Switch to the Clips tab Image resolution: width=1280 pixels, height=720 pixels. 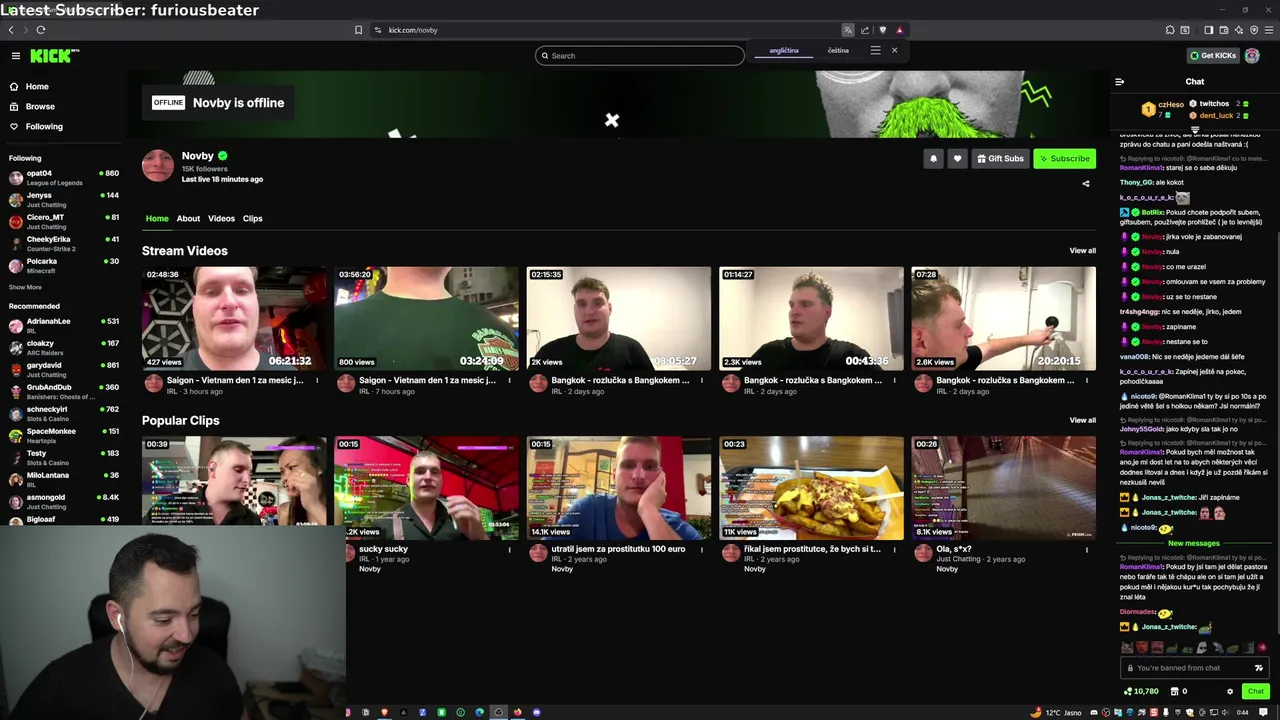pos(252,218)
